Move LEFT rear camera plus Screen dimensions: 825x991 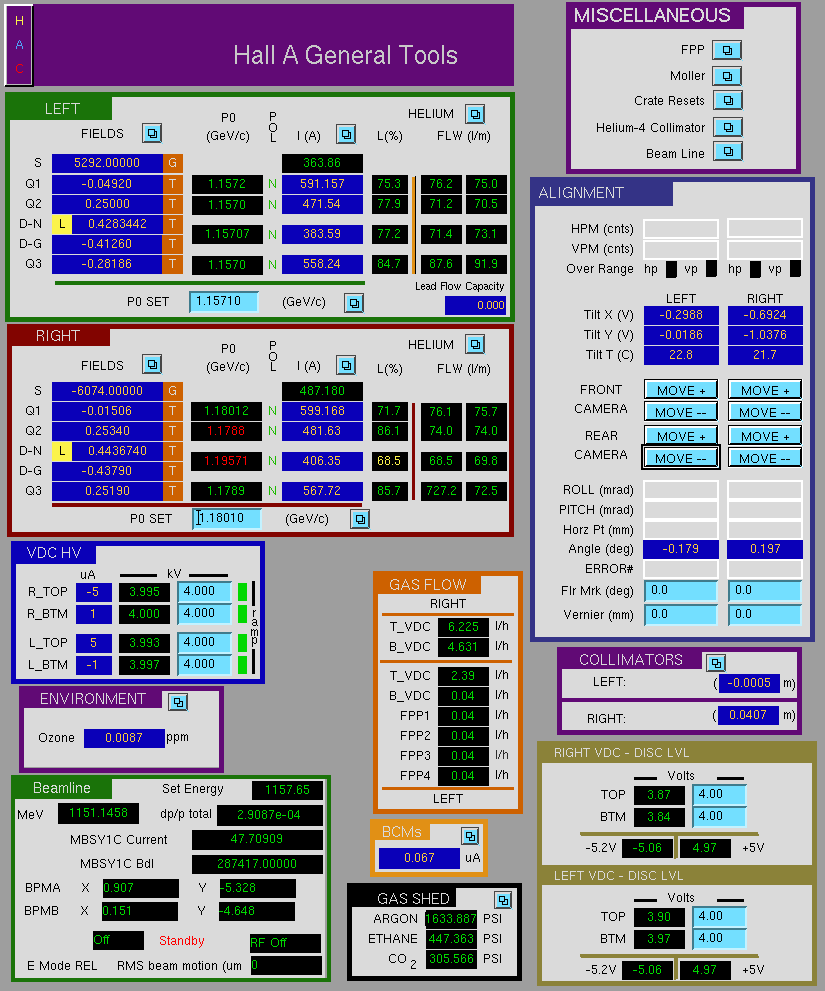pos(680,435)
